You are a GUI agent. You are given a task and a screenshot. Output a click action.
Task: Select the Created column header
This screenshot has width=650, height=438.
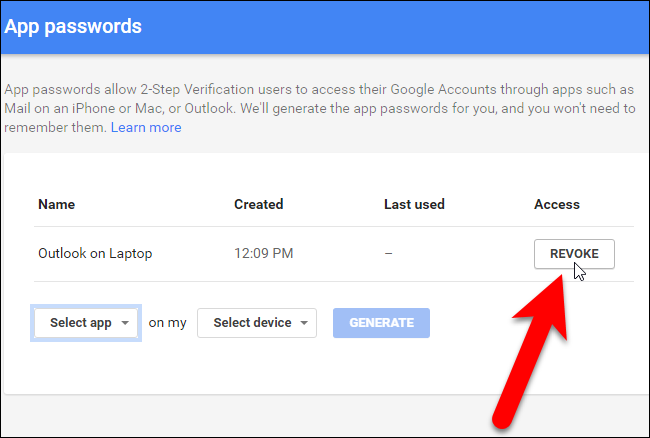pos(258,204)
